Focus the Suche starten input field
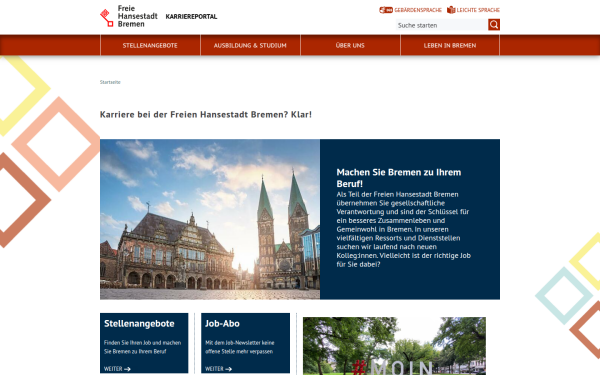600x375 pixels. 442,25
